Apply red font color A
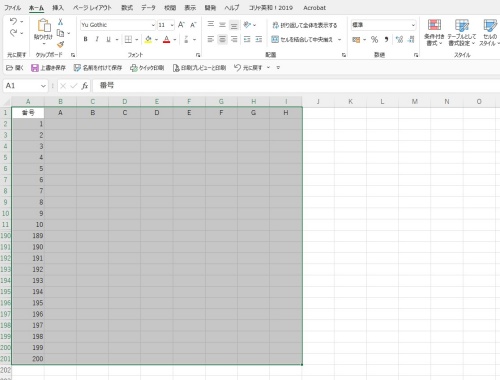This screenshot has height=380, width=500. (x=167, y=39)
